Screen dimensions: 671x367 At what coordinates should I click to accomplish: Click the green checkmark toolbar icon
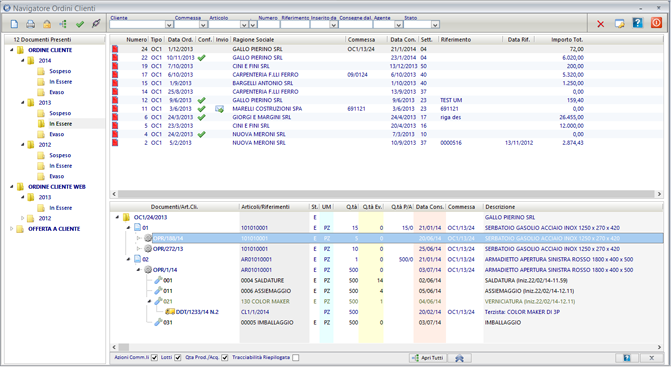tap(80, 24)
